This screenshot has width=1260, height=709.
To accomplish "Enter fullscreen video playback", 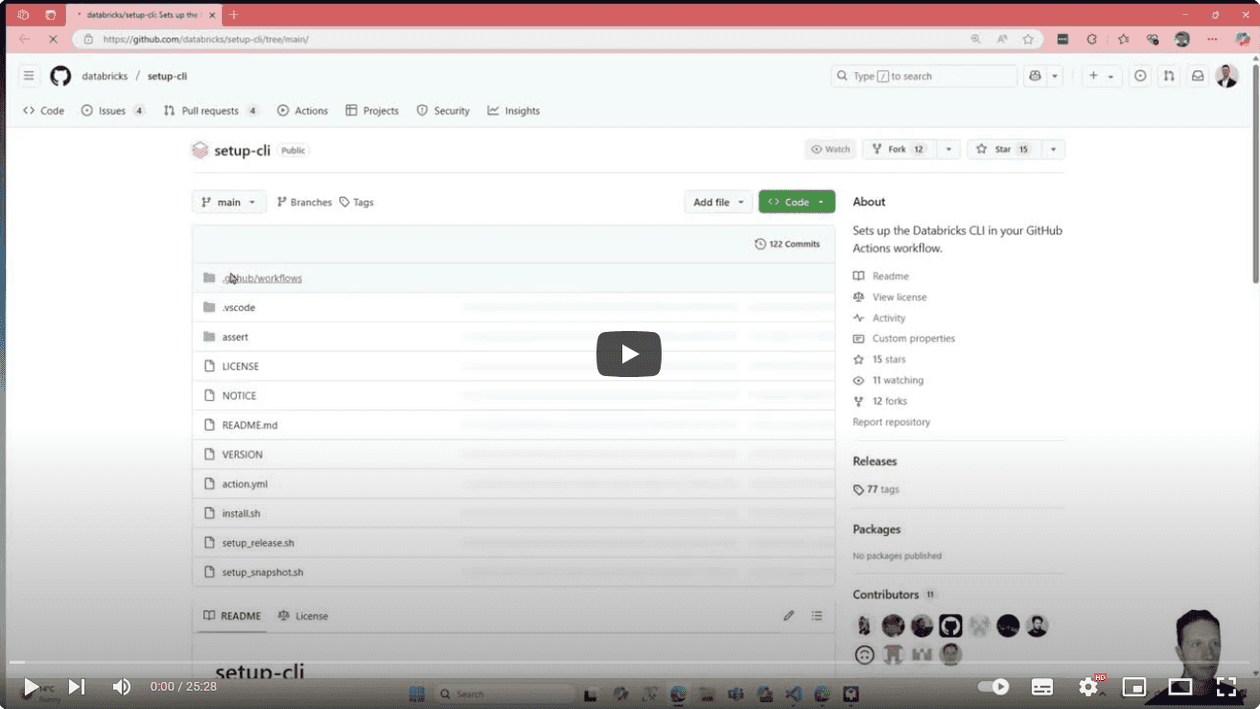I will 1226,687.
